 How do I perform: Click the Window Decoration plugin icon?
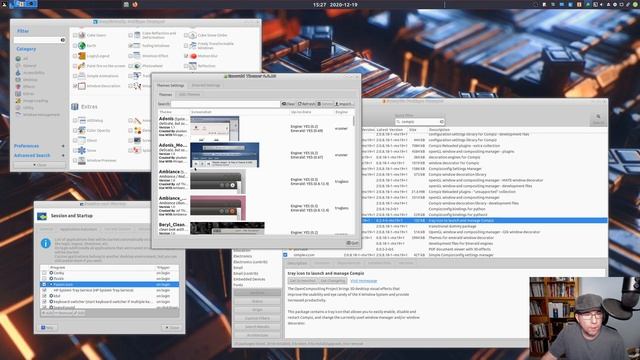(82, 86)
